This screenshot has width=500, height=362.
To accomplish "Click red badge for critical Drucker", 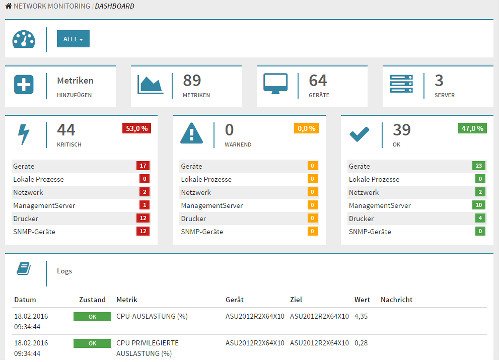I will click(143, 218).
